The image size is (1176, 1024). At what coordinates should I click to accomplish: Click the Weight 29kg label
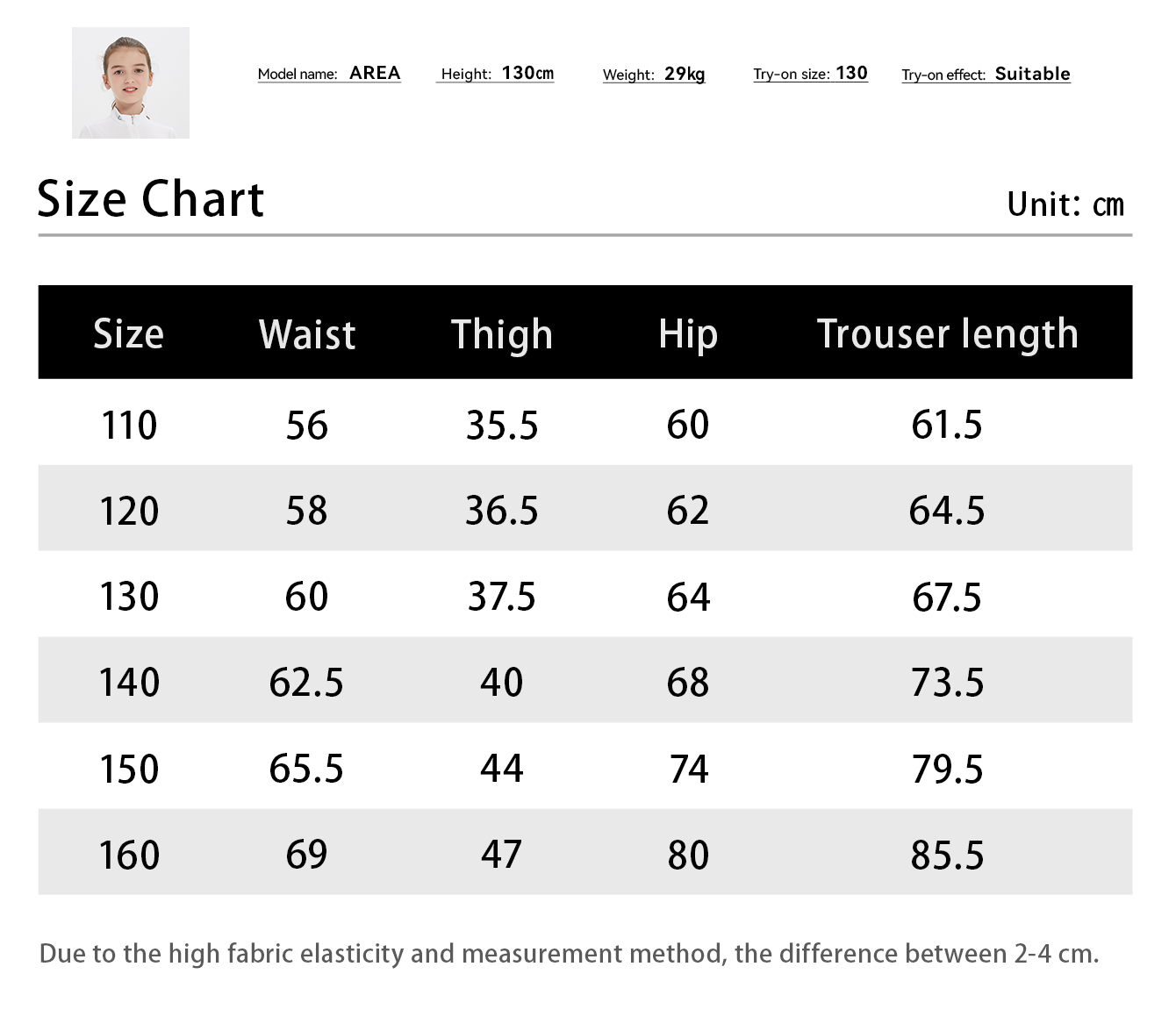click(x=654, y=75)
